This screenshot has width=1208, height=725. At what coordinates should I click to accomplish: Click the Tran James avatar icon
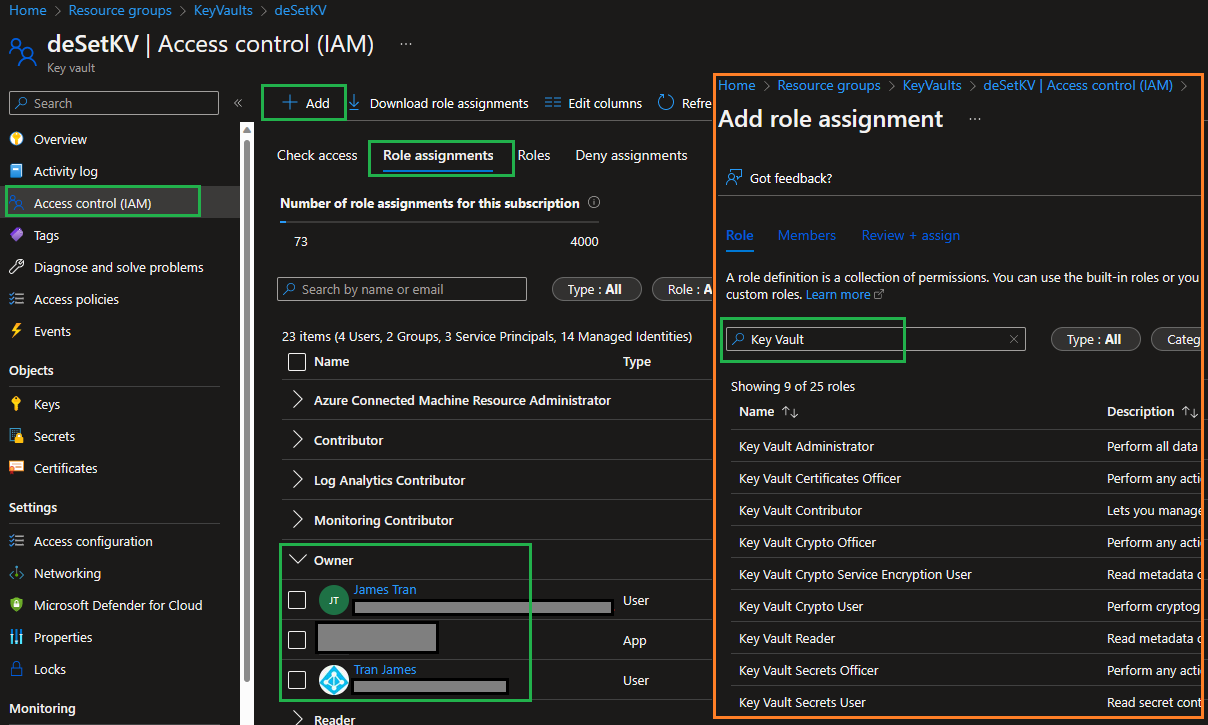[x=334, y=680]
